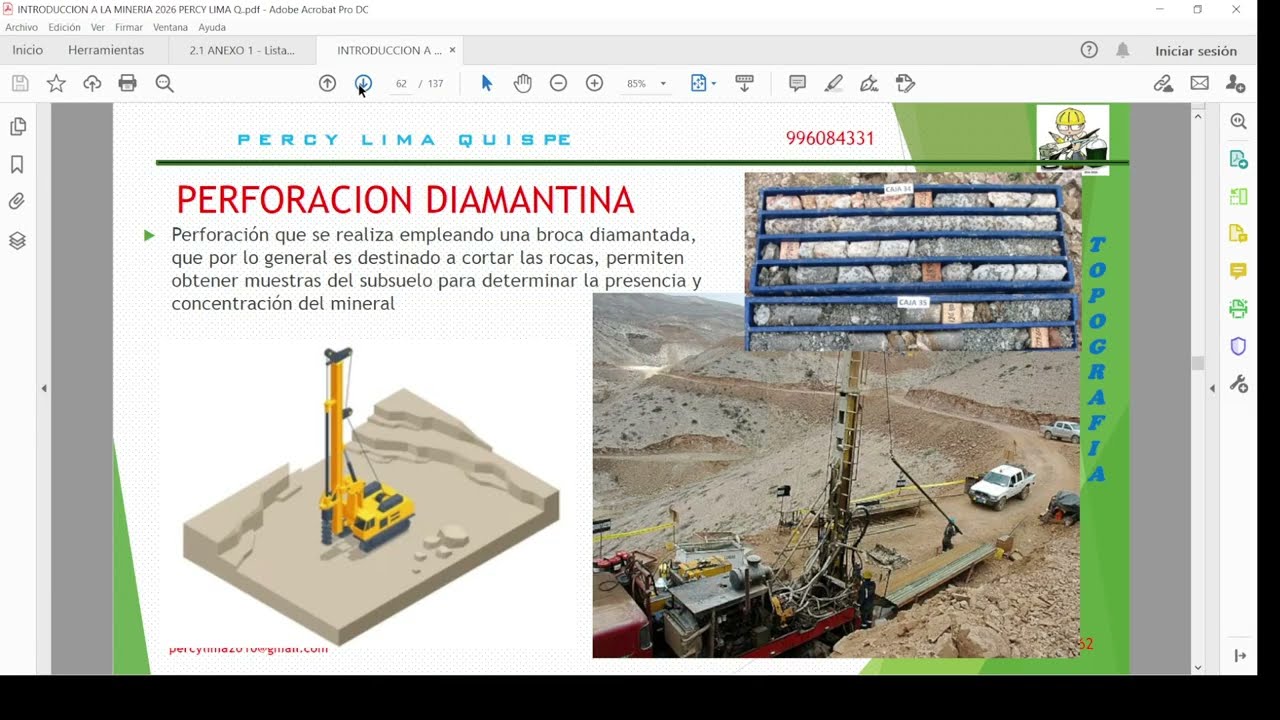Screen dimensions: 1280x720
Task: Switch to 2.1 ANEXO 1 document tab
Action: (242, 50)
